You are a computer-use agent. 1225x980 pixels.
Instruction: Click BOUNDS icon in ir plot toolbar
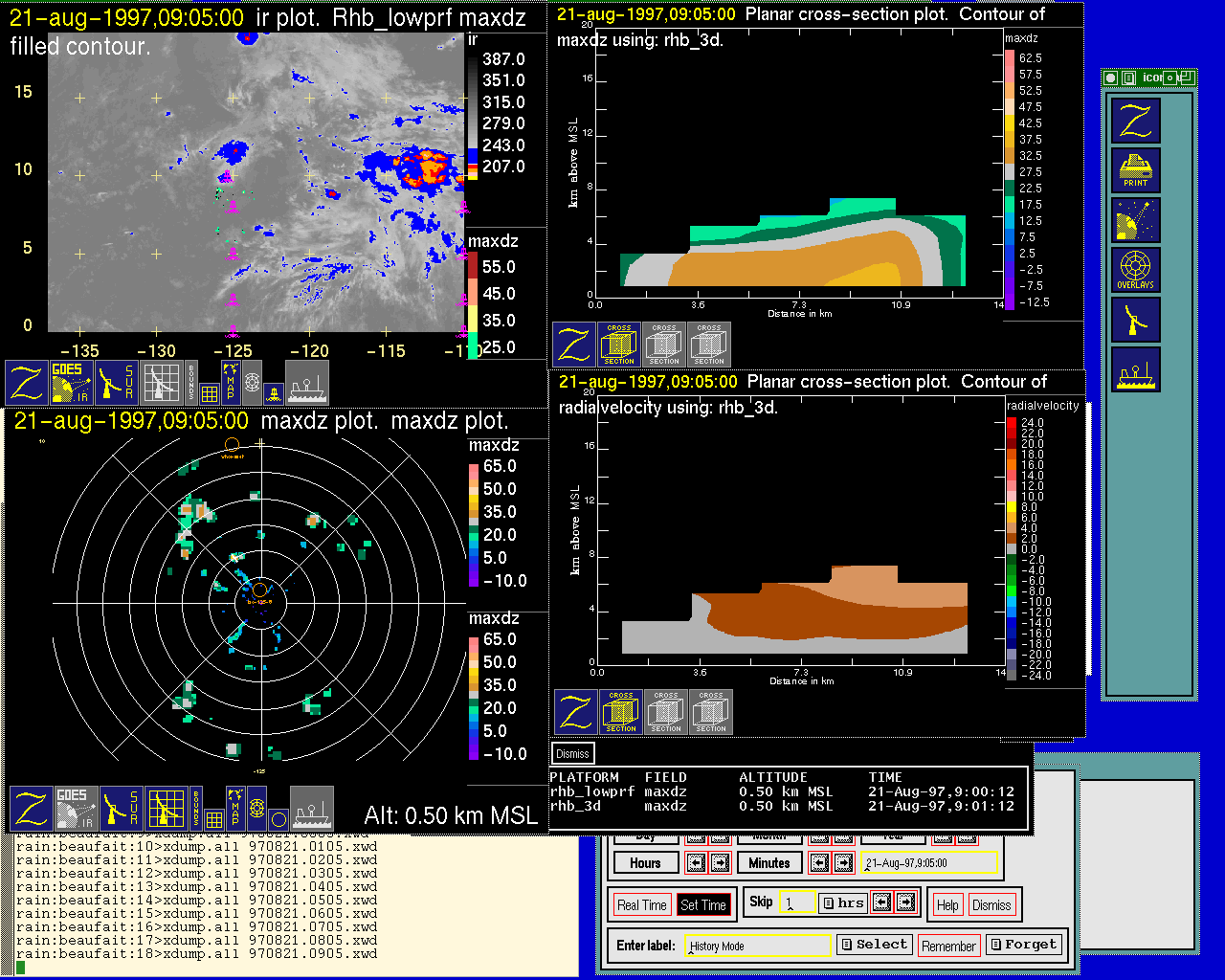click(x=191, y=381)
